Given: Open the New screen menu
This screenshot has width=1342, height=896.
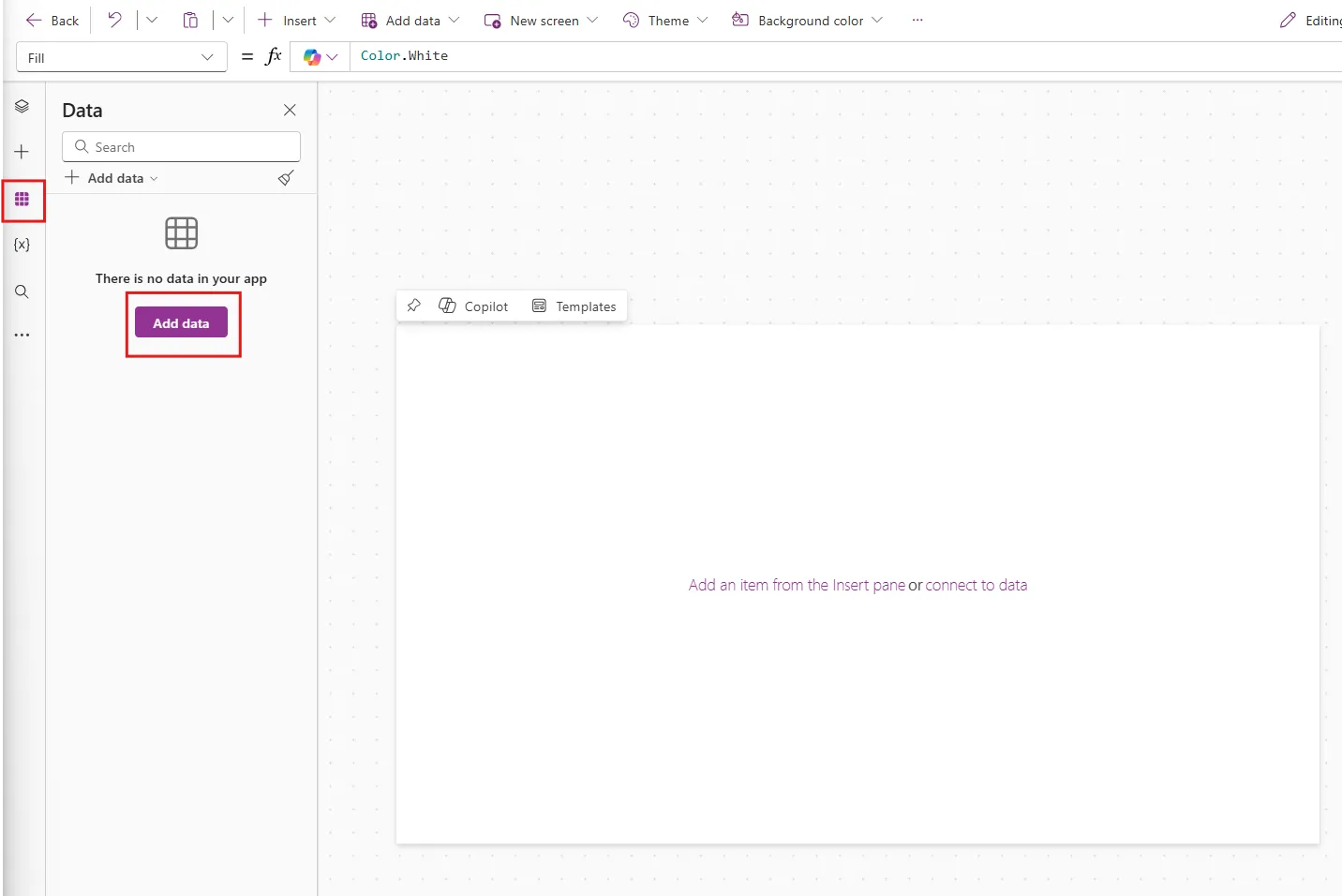Looking at the screenshot, I should (541, 21).
